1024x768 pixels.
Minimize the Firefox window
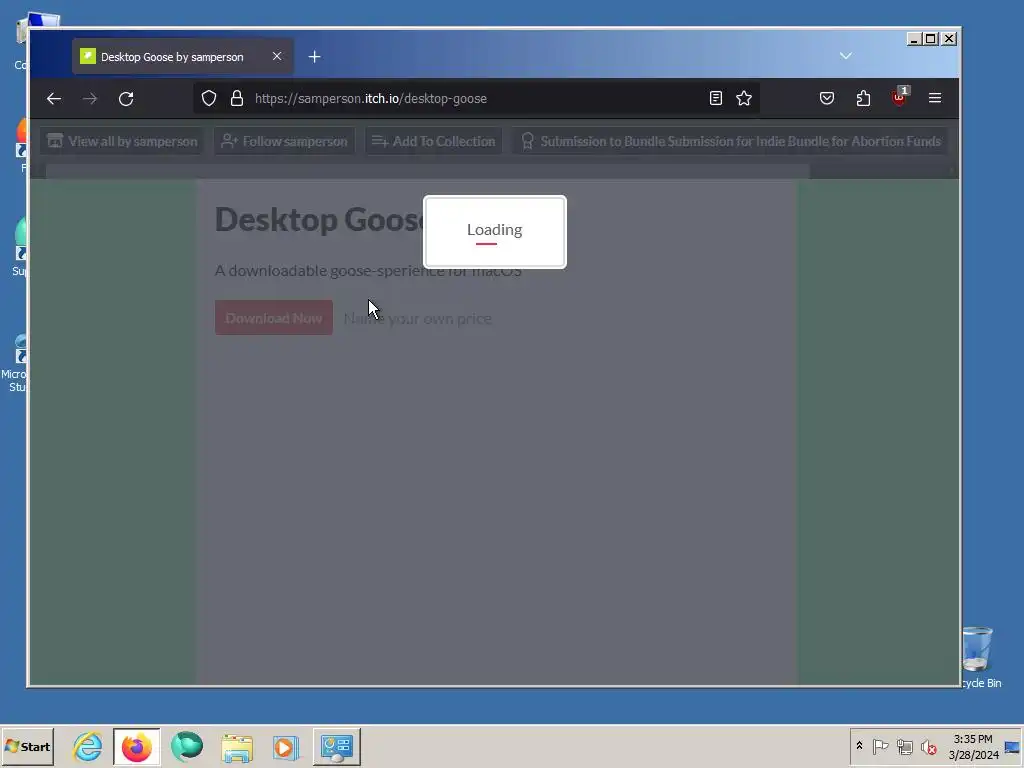click(914, 39)
